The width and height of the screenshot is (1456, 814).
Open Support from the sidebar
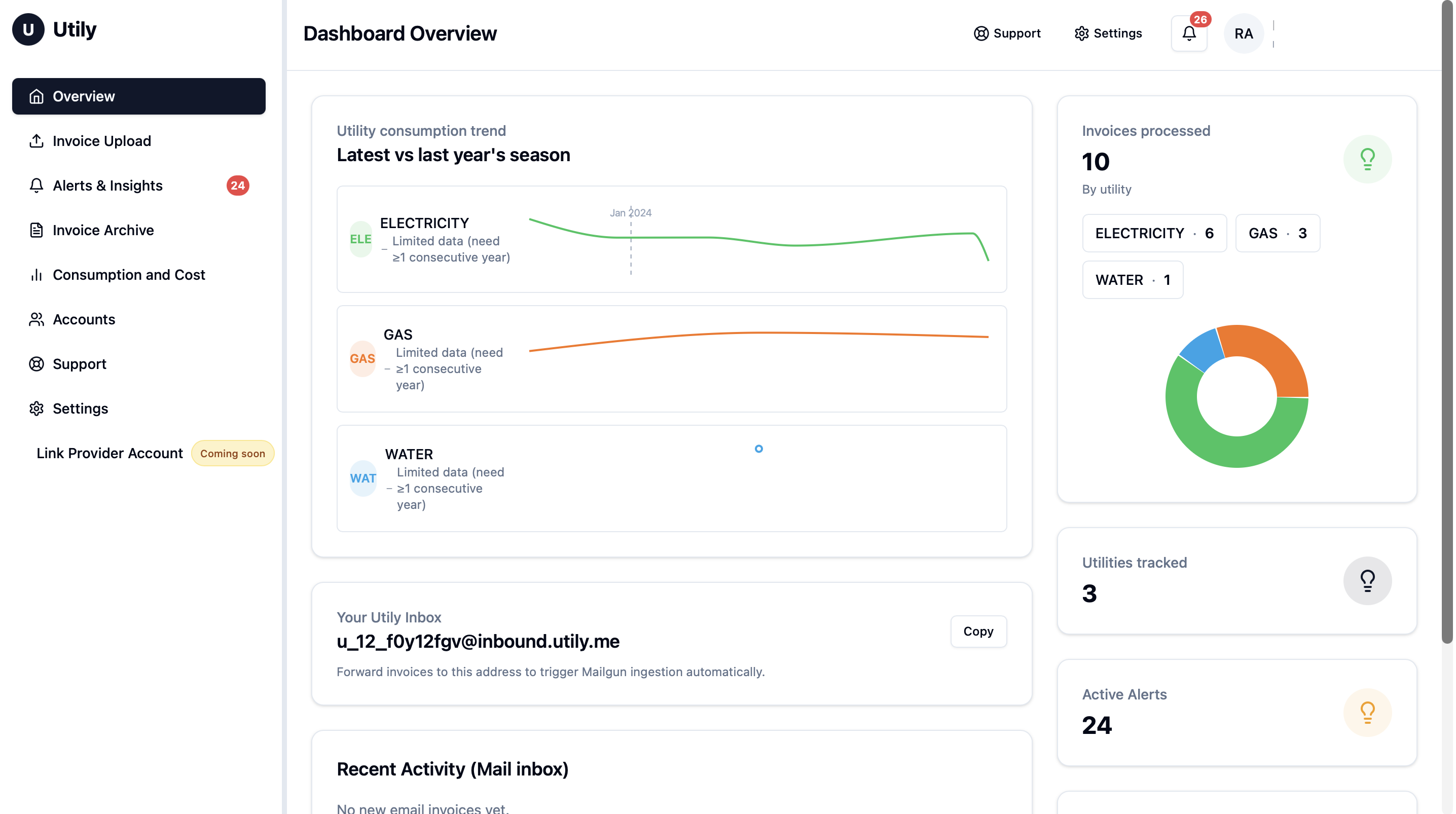[x=79, y=363]
